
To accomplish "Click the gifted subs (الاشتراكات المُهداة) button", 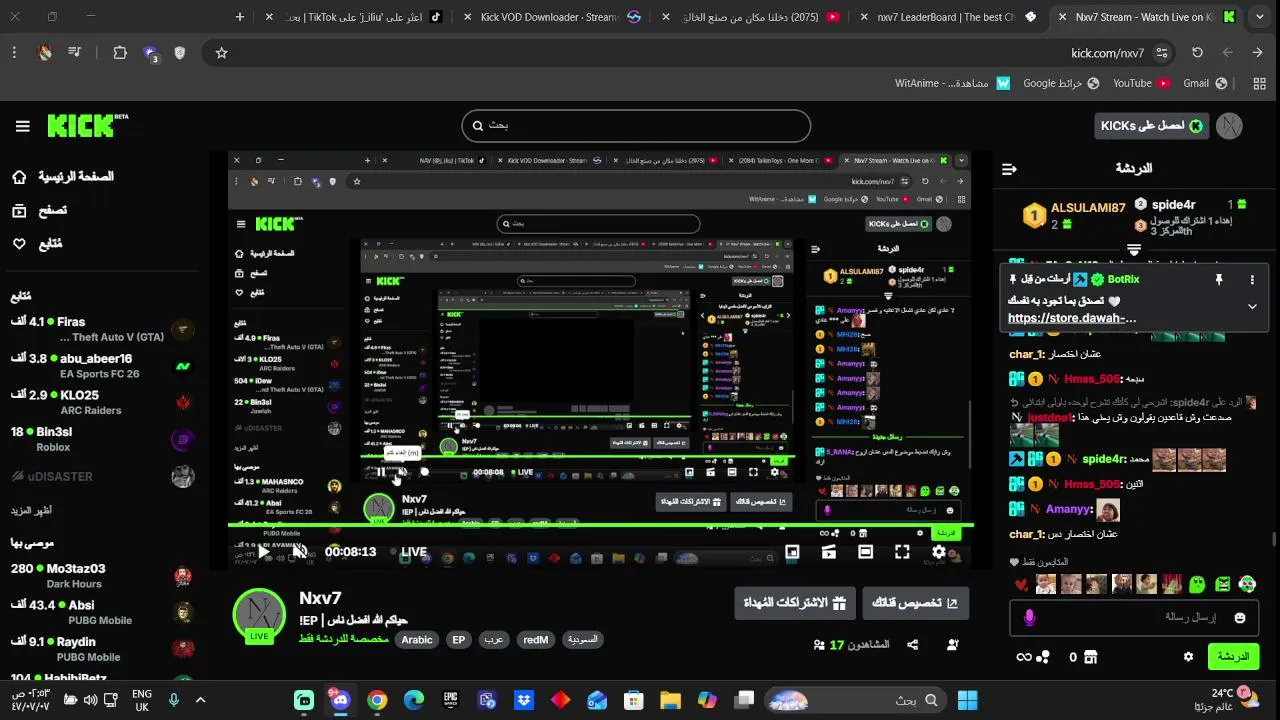I will pyautogui.click(x=795, y=603).
